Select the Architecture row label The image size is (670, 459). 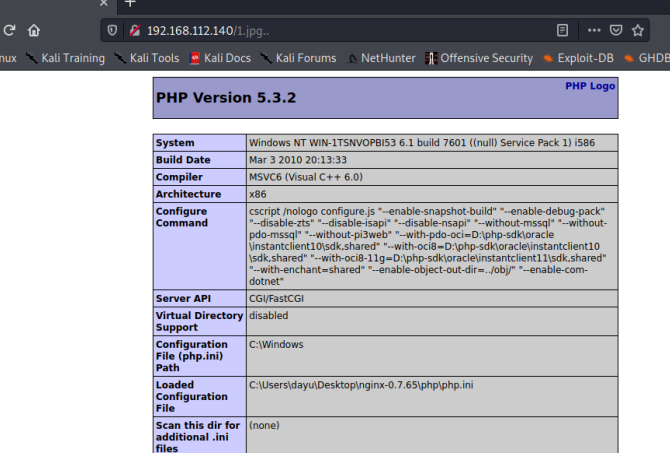[188, 194]
